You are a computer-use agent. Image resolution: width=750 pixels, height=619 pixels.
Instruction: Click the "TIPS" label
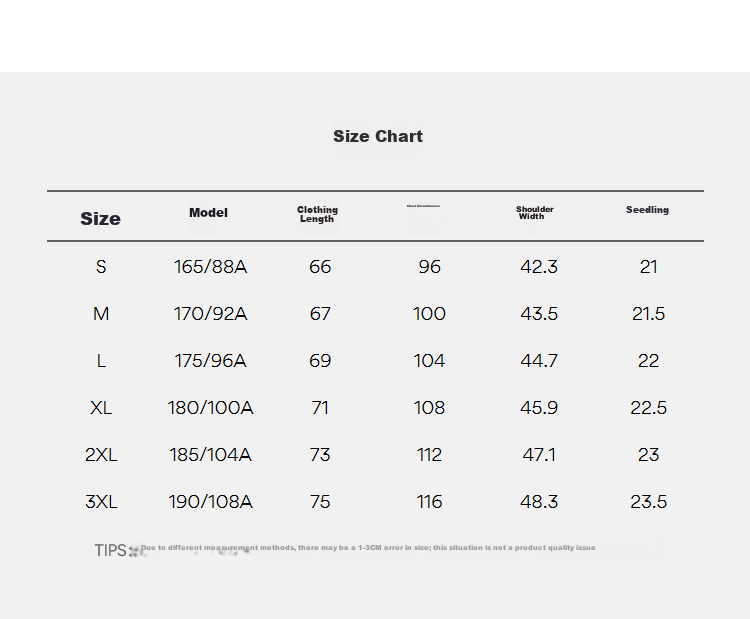click(x=110, y=551)
